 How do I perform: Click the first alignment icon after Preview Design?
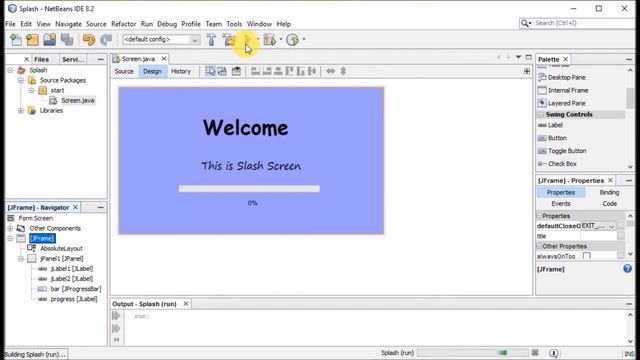[256, 71]
